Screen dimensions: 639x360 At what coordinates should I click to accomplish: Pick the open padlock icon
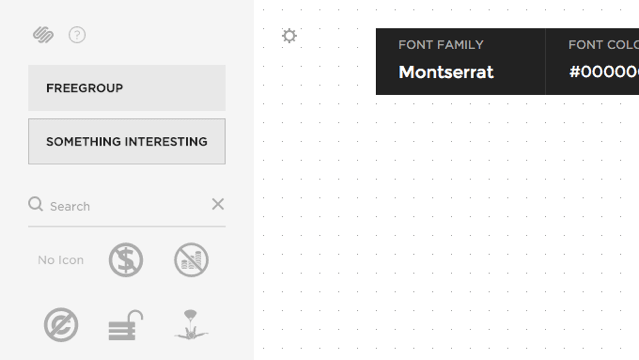click(126, 325)
